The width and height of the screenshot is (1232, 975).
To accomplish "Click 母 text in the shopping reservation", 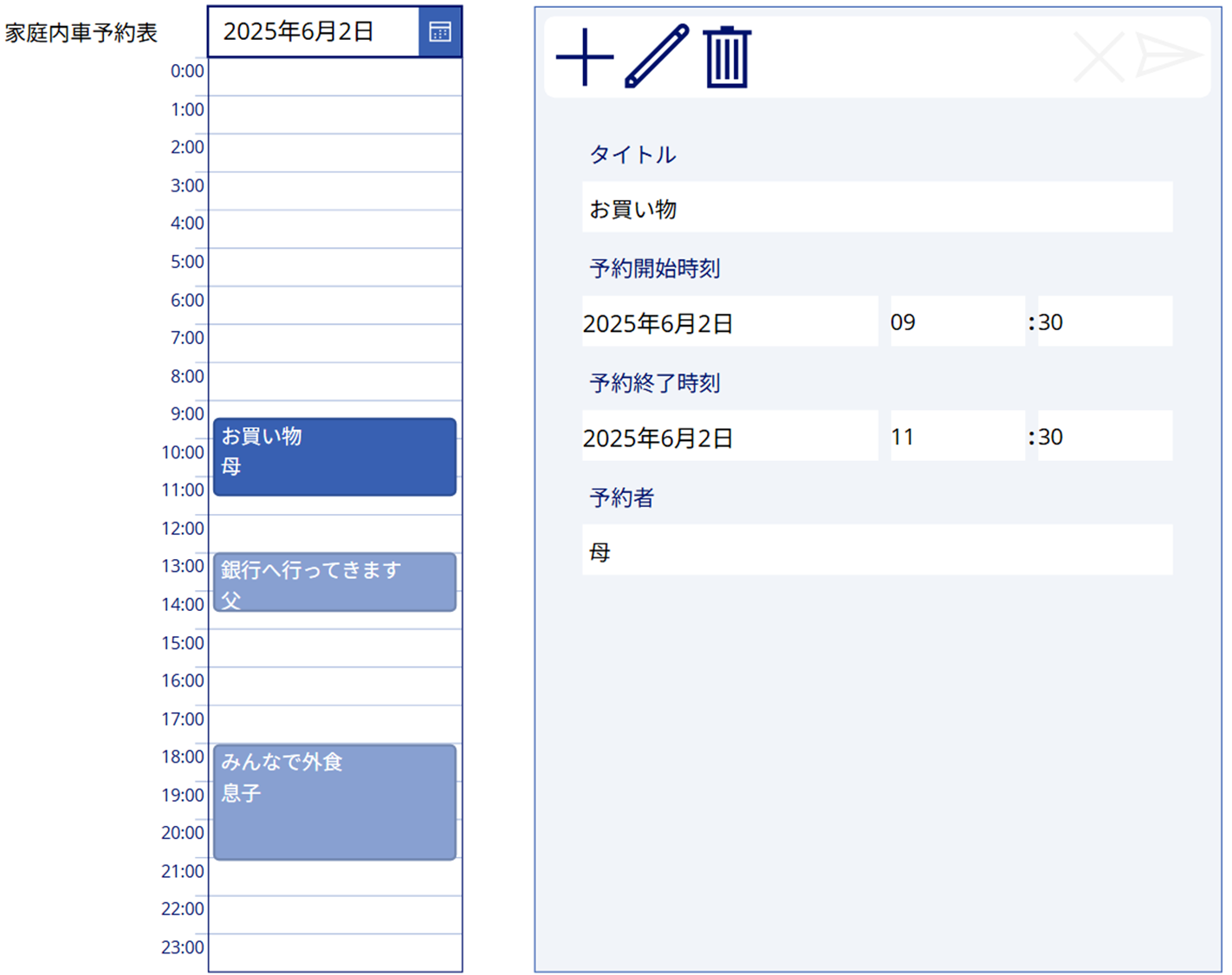I will pyautogui.click(x=230, y=466).
